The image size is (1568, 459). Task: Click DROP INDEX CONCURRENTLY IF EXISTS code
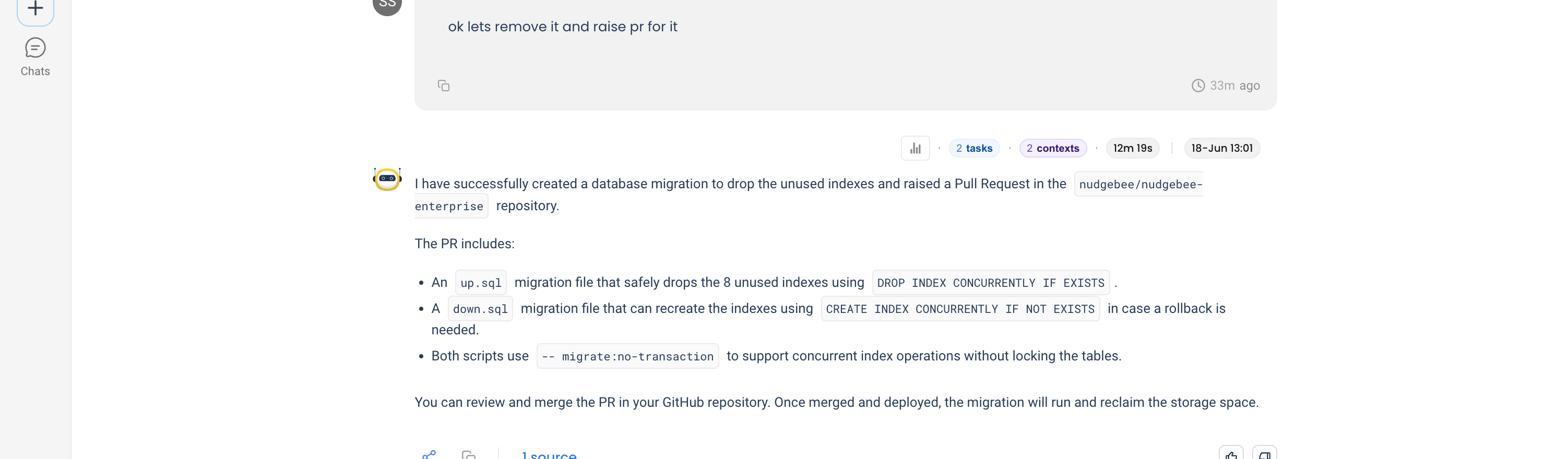point(990,283)
